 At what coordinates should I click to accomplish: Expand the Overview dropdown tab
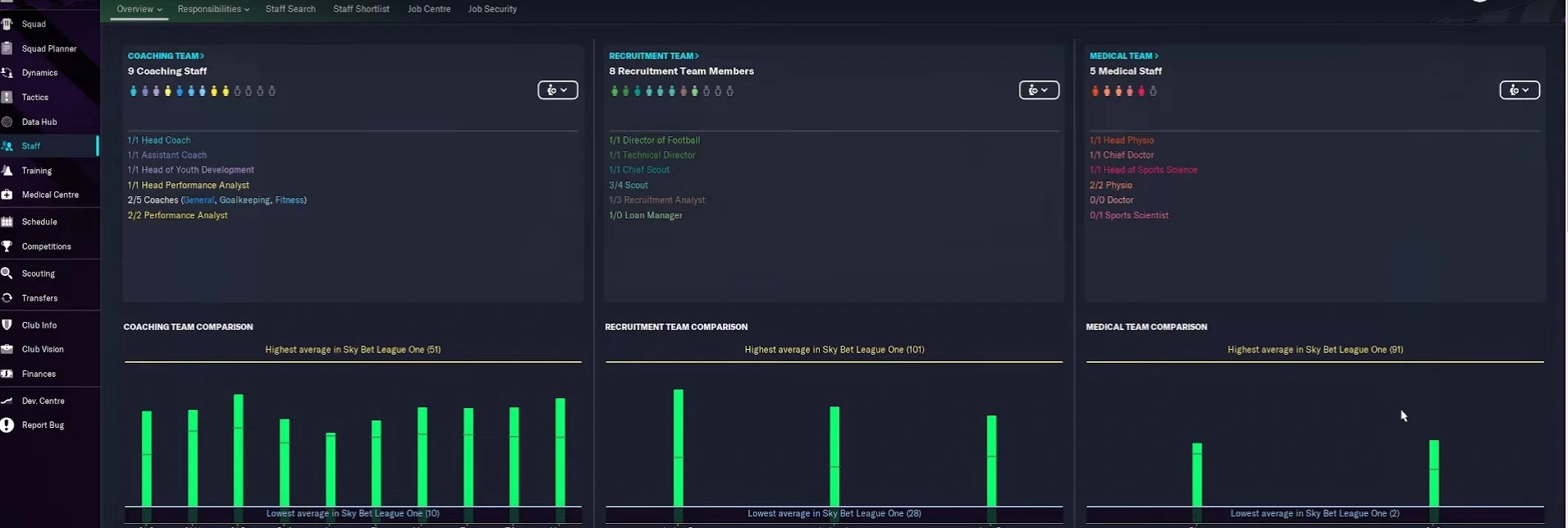(139, 9)
